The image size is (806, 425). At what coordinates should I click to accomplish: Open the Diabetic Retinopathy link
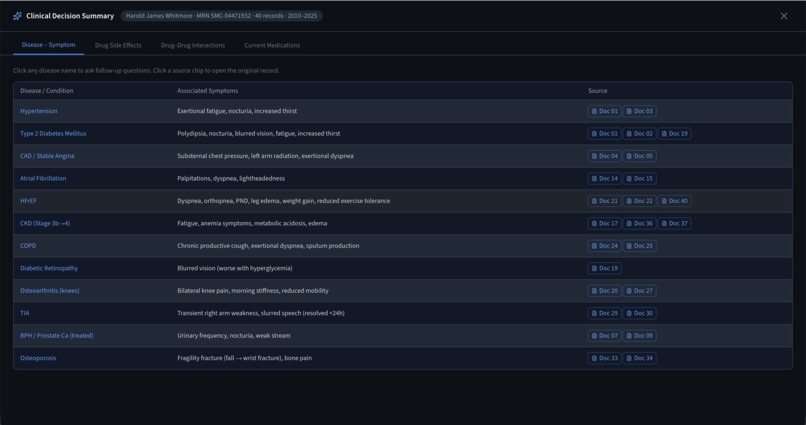(x=49, y=268)
